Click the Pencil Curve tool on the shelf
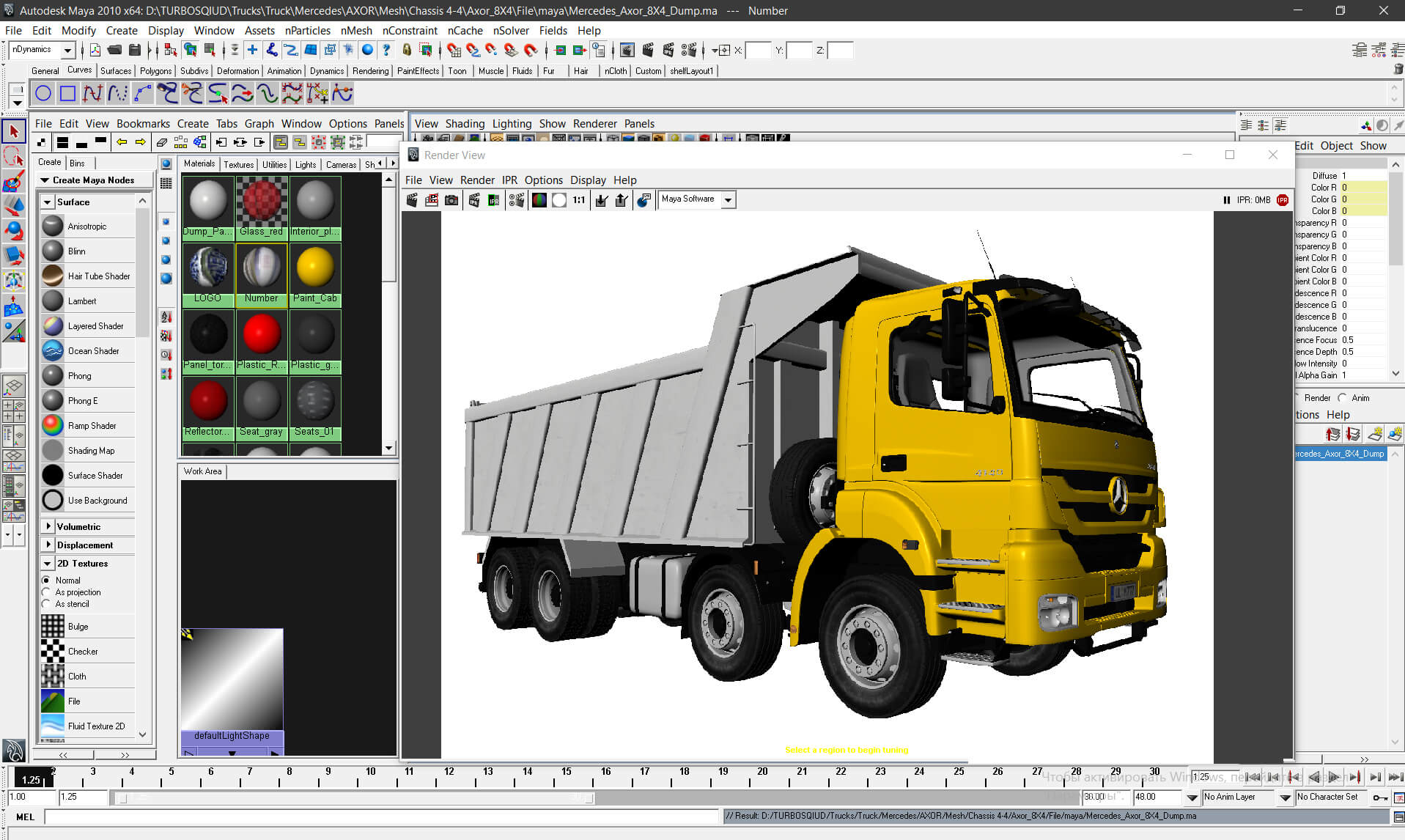The image size is (1405, 840). (118, 93)
